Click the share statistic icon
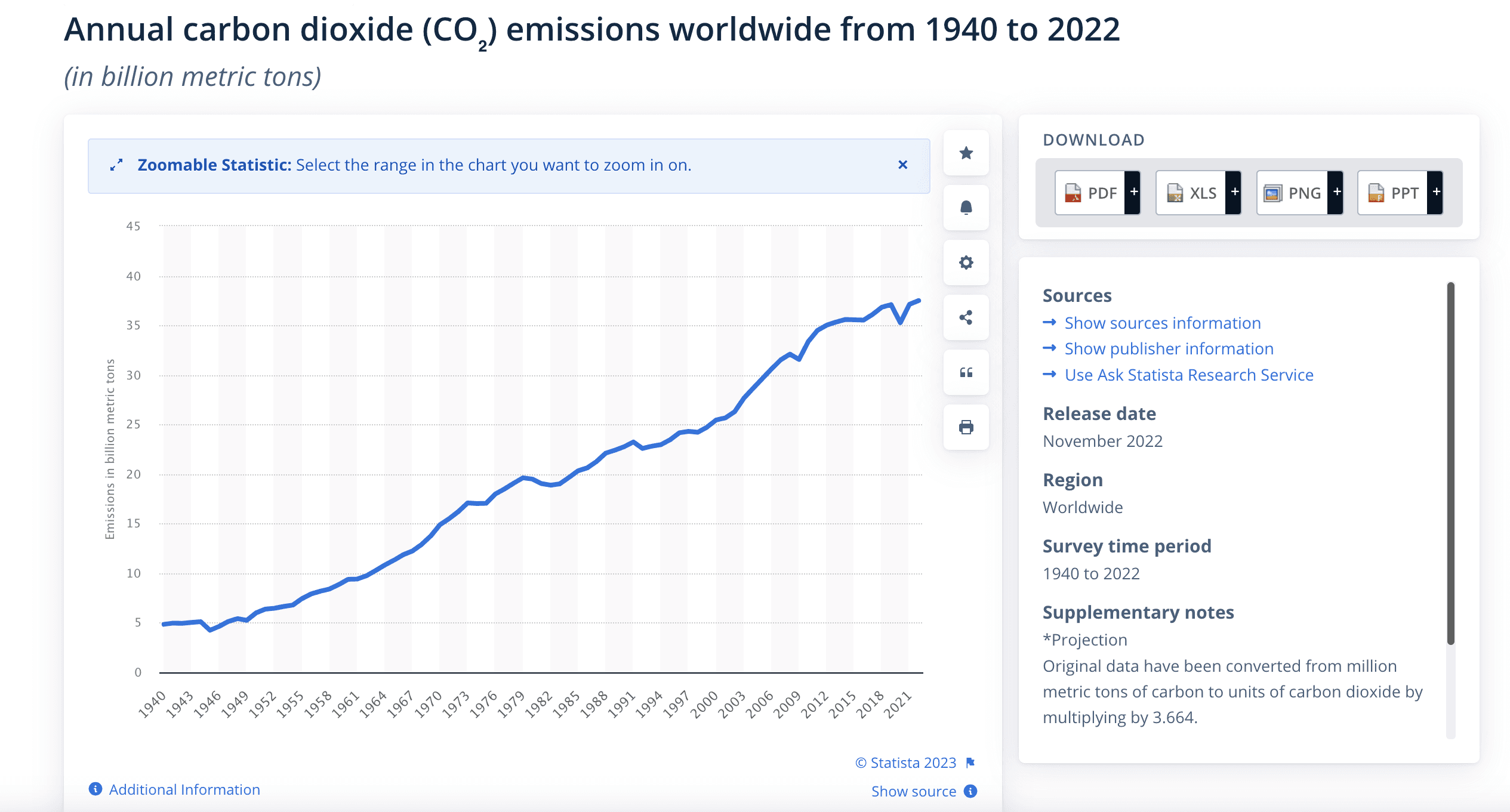Image resolution: width=1510 pixels, height=812 pixels. tap(966, 317)
